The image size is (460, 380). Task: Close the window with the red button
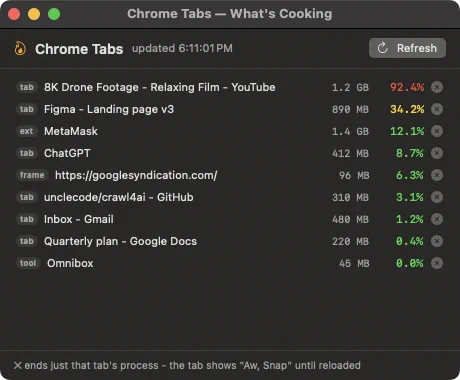tap(14, 14)
